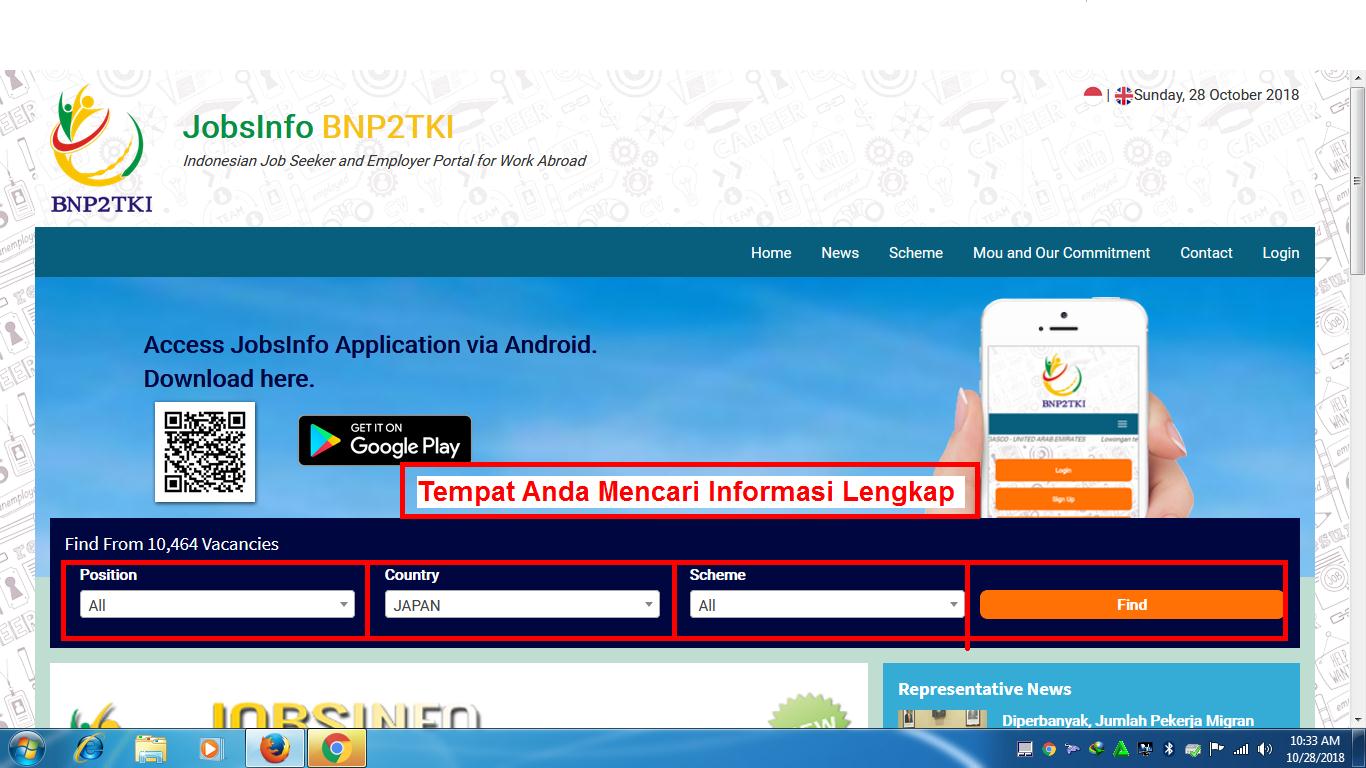Image resolution: width=1366 pixels, height=768 pixels.
Task: Open the Login menu item
Action: (1280, 253)
